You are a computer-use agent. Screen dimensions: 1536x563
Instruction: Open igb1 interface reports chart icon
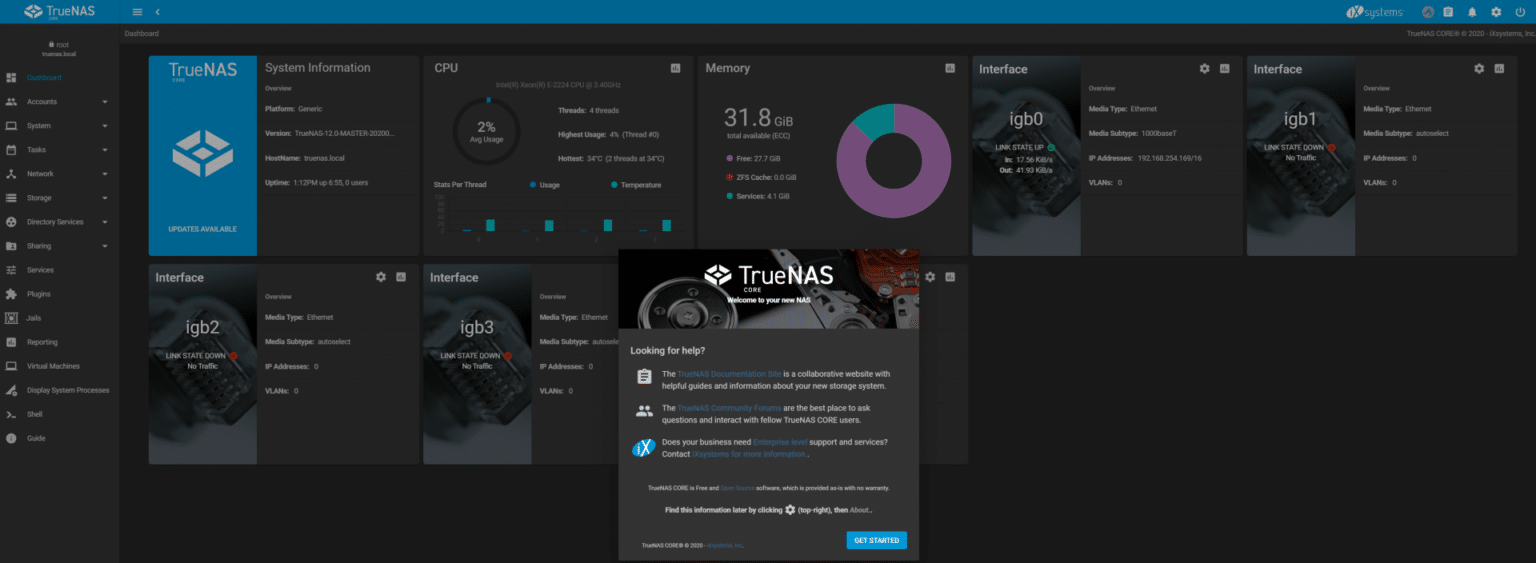pos(1499,68)
